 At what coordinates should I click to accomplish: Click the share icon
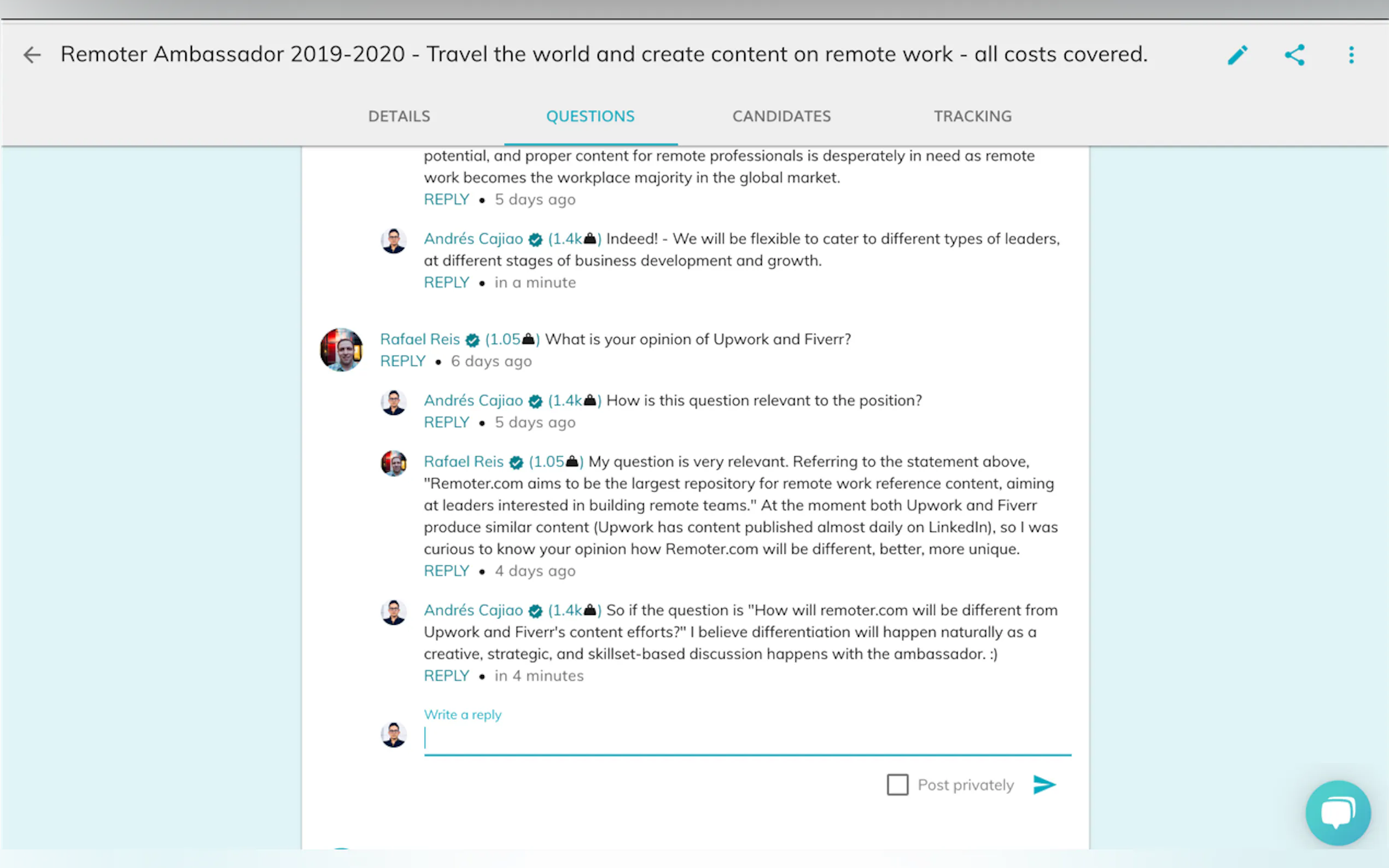(1294, 55)
